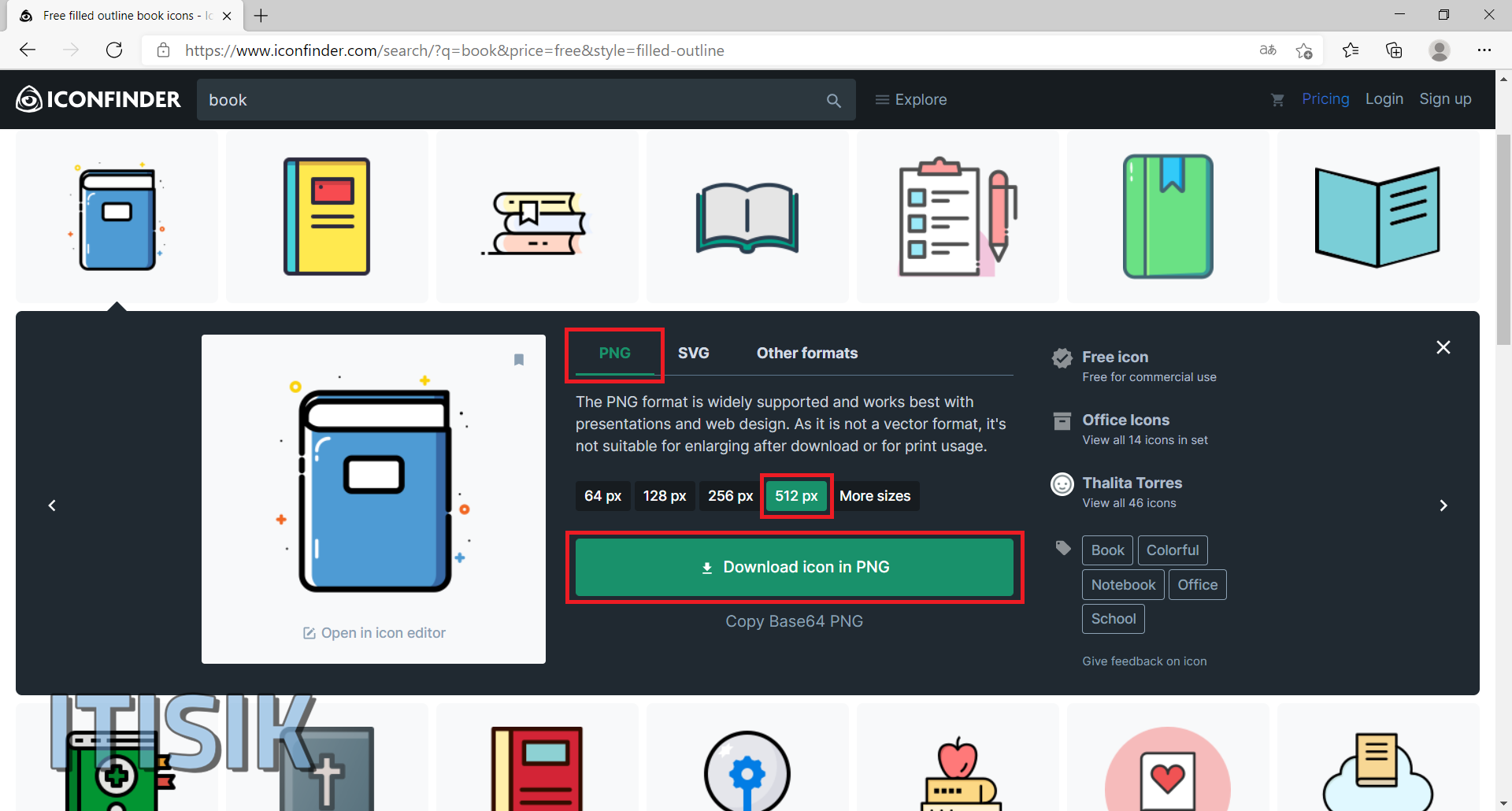The image size is (1512, 811).
Task: View site information lock icon
Action: click(163, 50)
